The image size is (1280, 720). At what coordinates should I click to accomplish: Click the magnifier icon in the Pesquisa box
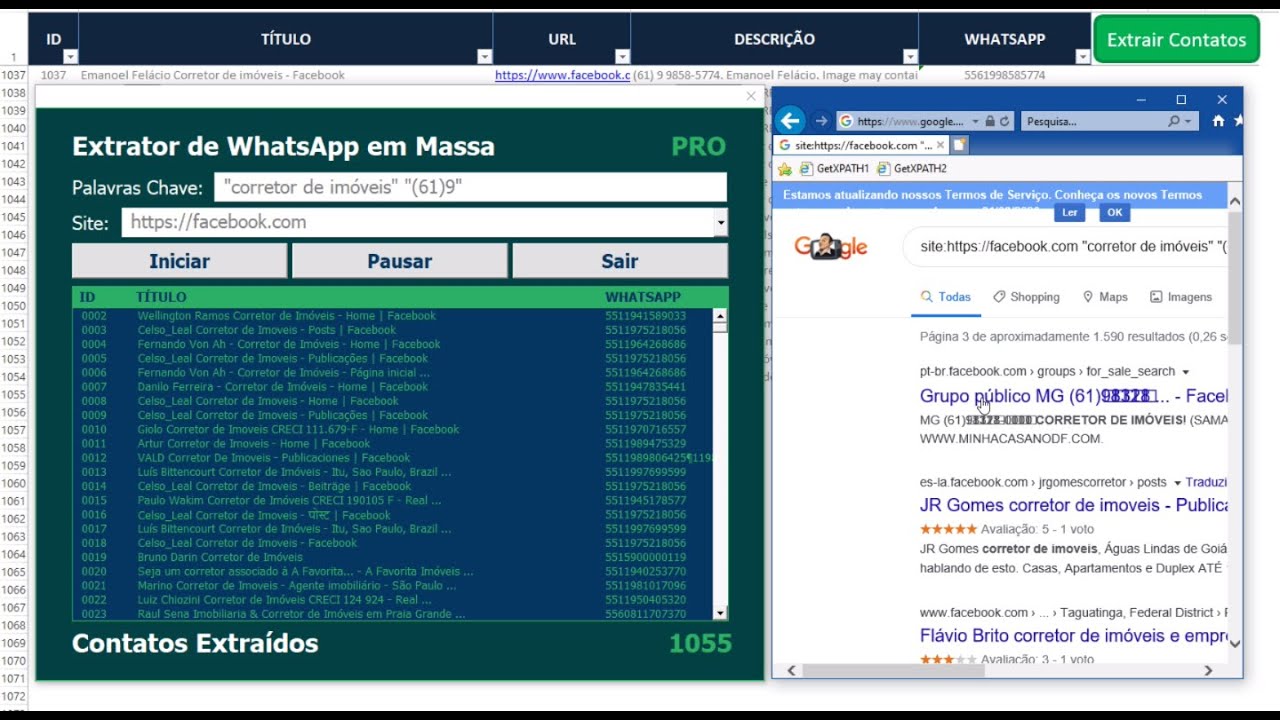(x=1174, y=121)
